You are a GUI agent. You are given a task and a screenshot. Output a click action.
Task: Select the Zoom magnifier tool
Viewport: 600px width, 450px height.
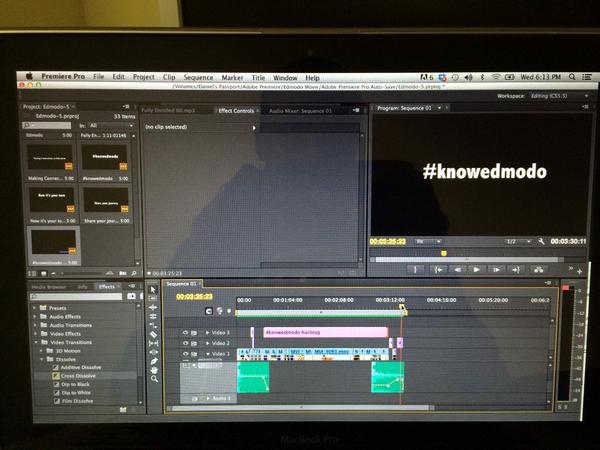click(x=154, y=379)
